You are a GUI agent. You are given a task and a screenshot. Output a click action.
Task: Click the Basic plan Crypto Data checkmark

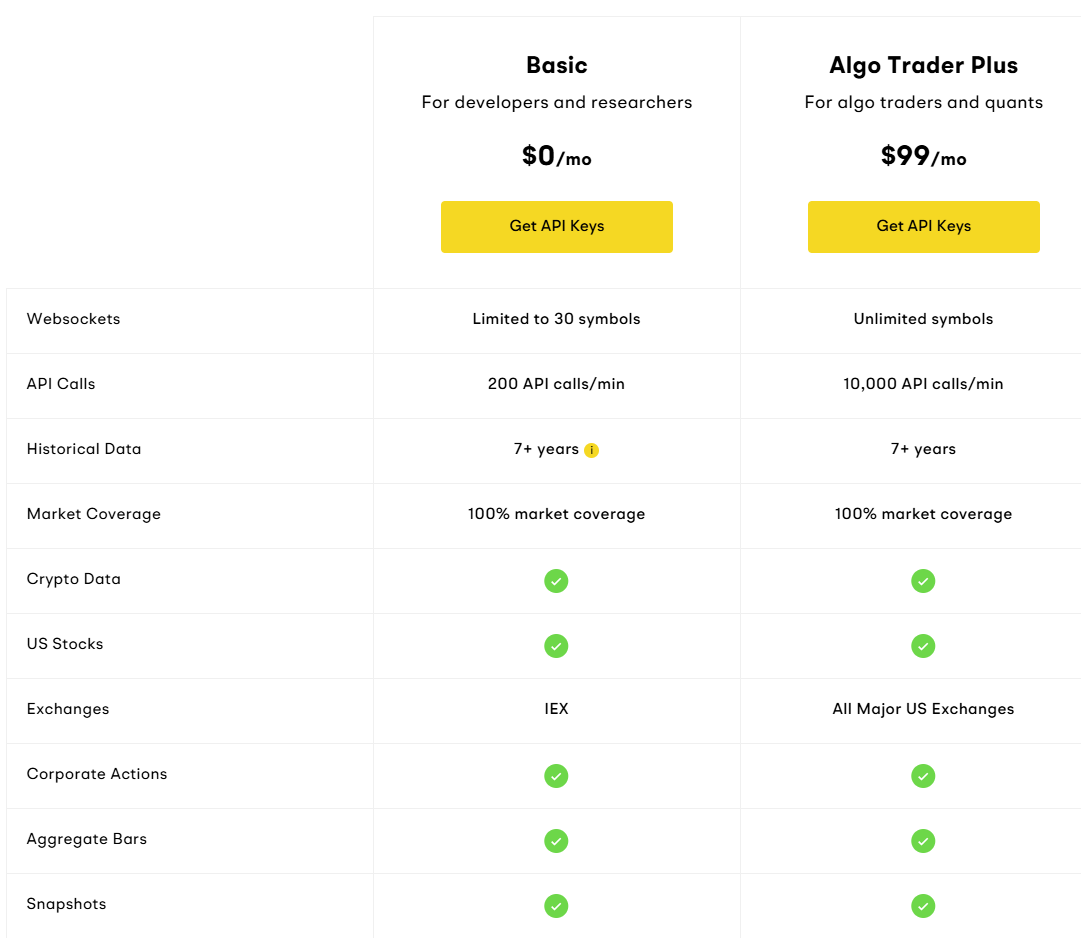click(556, 581)
